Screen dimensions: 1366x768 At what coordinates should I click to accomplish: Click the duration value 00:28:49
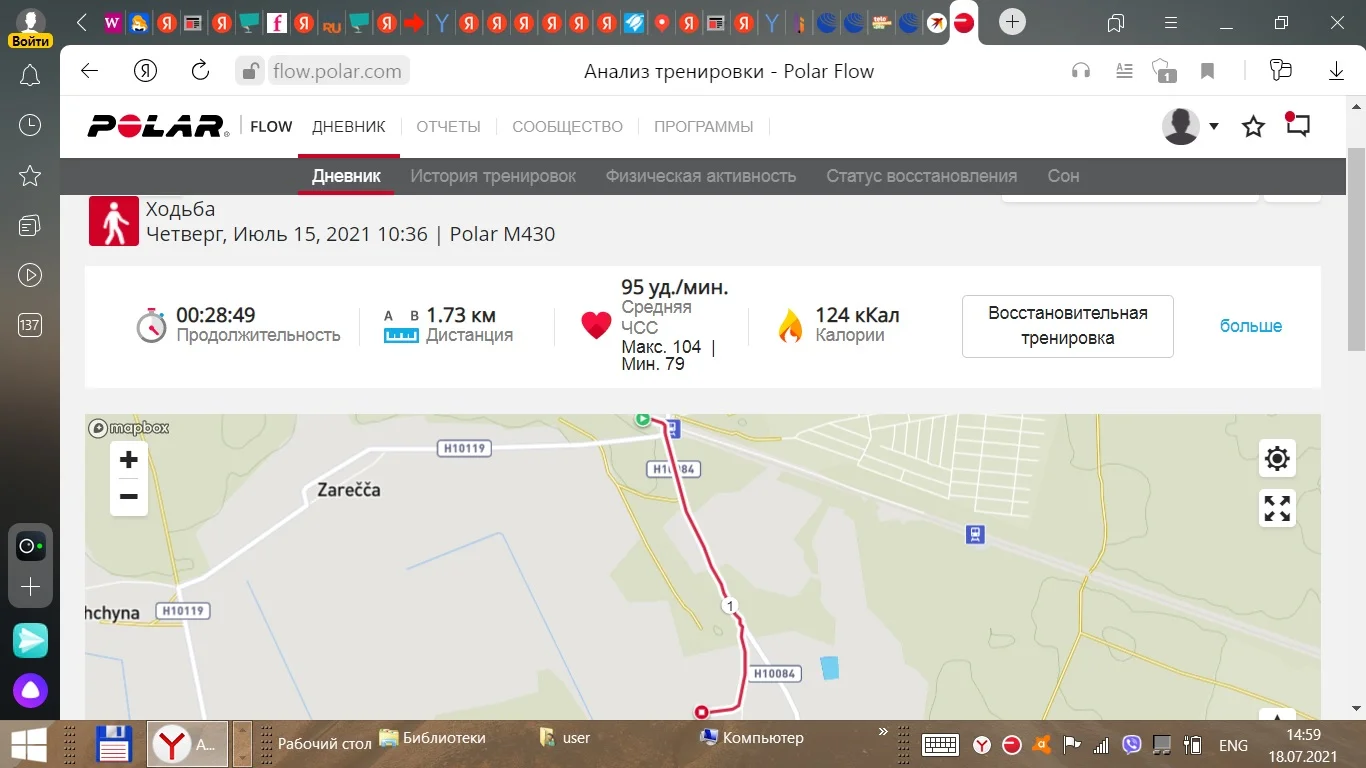click(216, 315)
